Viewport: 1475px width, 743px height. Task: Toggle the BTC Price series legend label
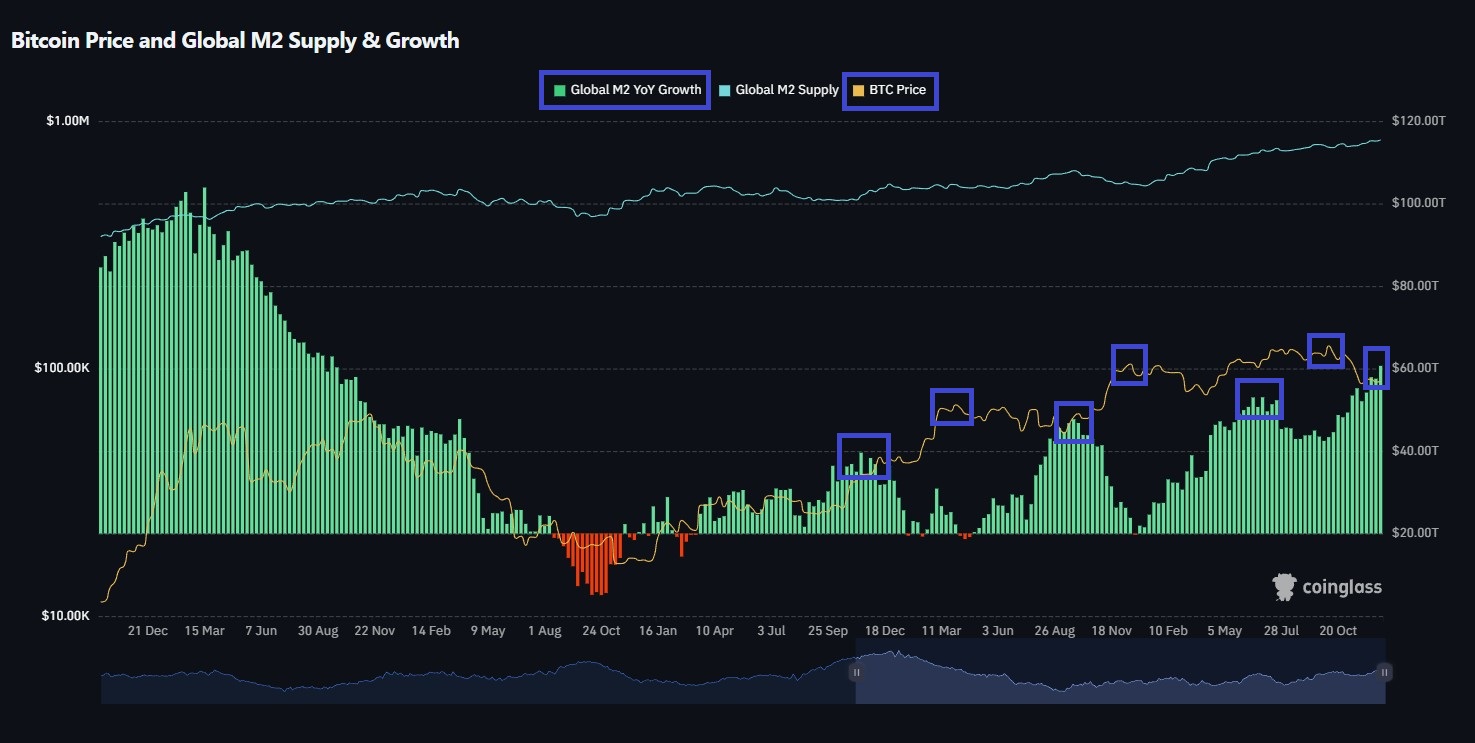[x=897, y=90]
